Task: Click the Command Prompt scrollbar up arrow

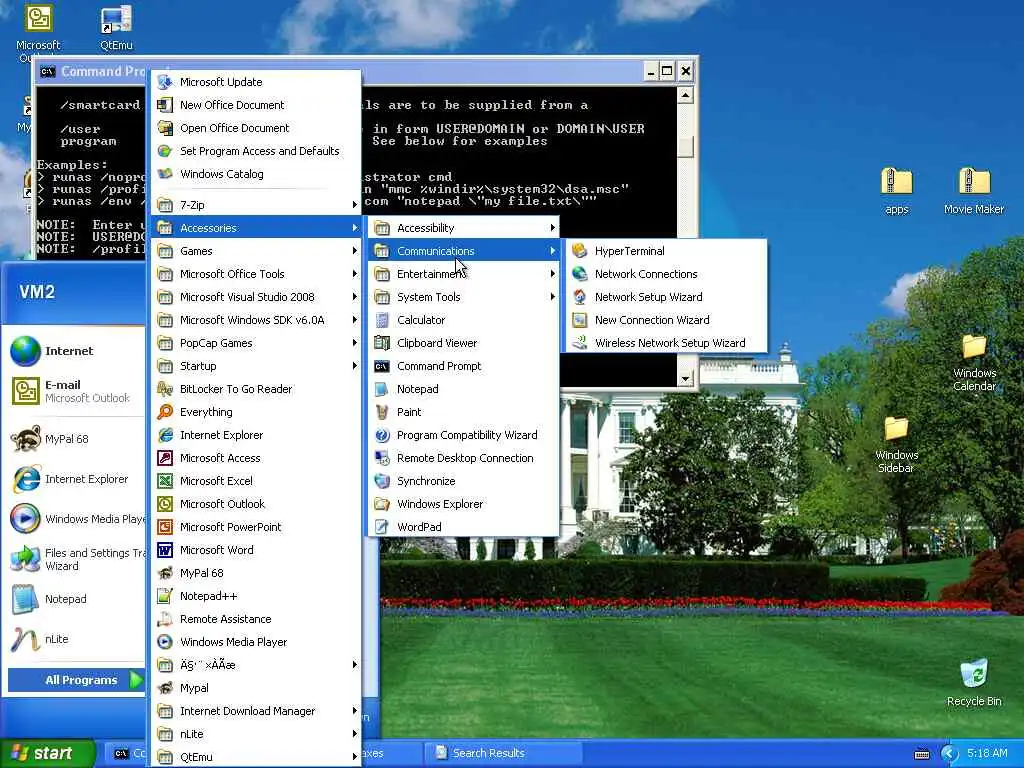Action: [x=685, y=96]
